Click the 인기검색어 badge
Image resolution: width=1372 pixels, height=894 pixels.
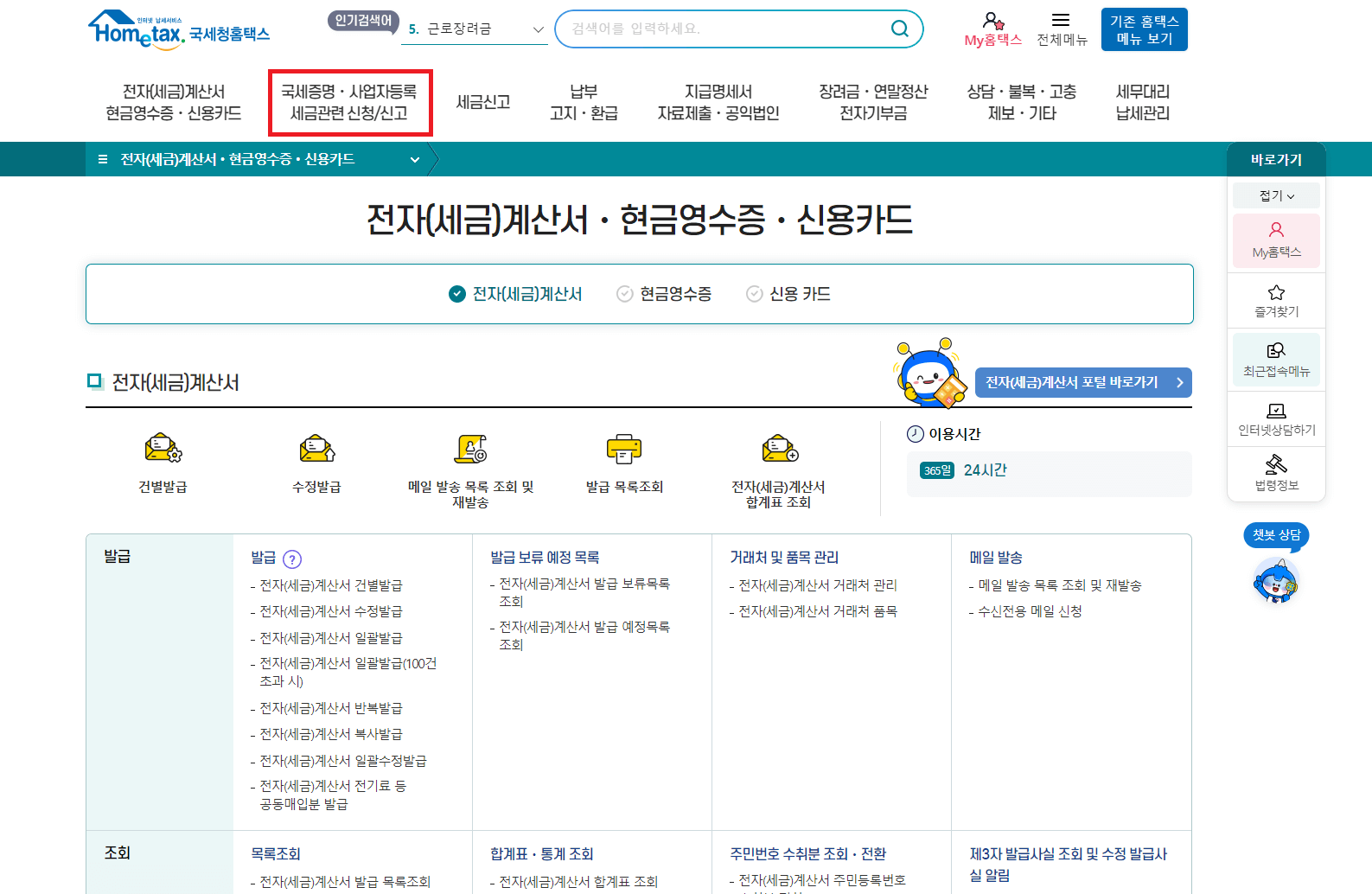coord(363,21)
